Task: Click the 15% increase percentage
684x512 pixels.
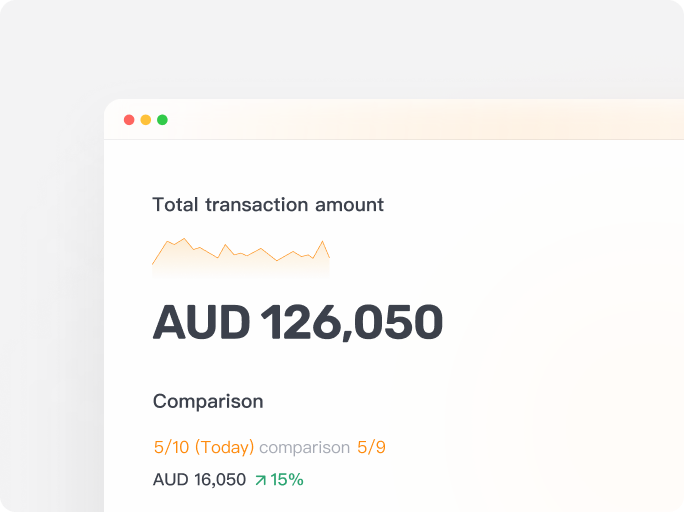Action: pos(287,480)
